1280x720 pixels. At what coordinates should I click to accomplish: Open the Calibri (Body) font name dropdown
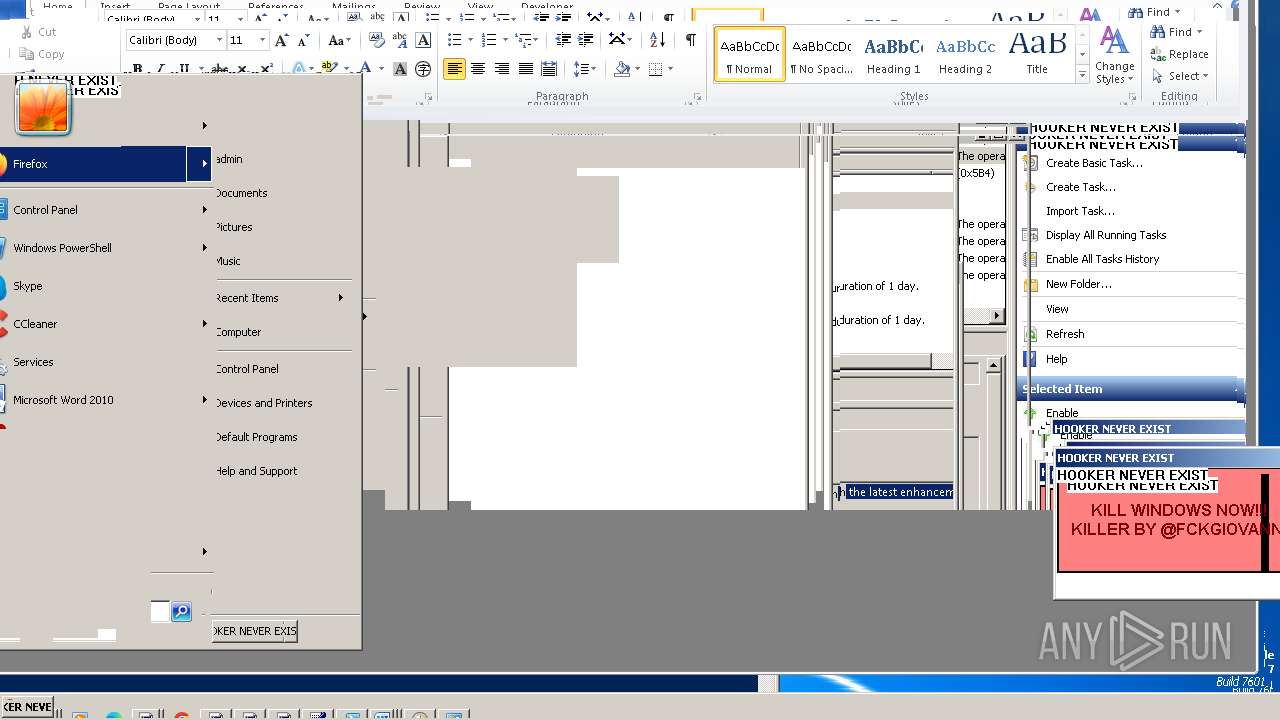(220, 40)
